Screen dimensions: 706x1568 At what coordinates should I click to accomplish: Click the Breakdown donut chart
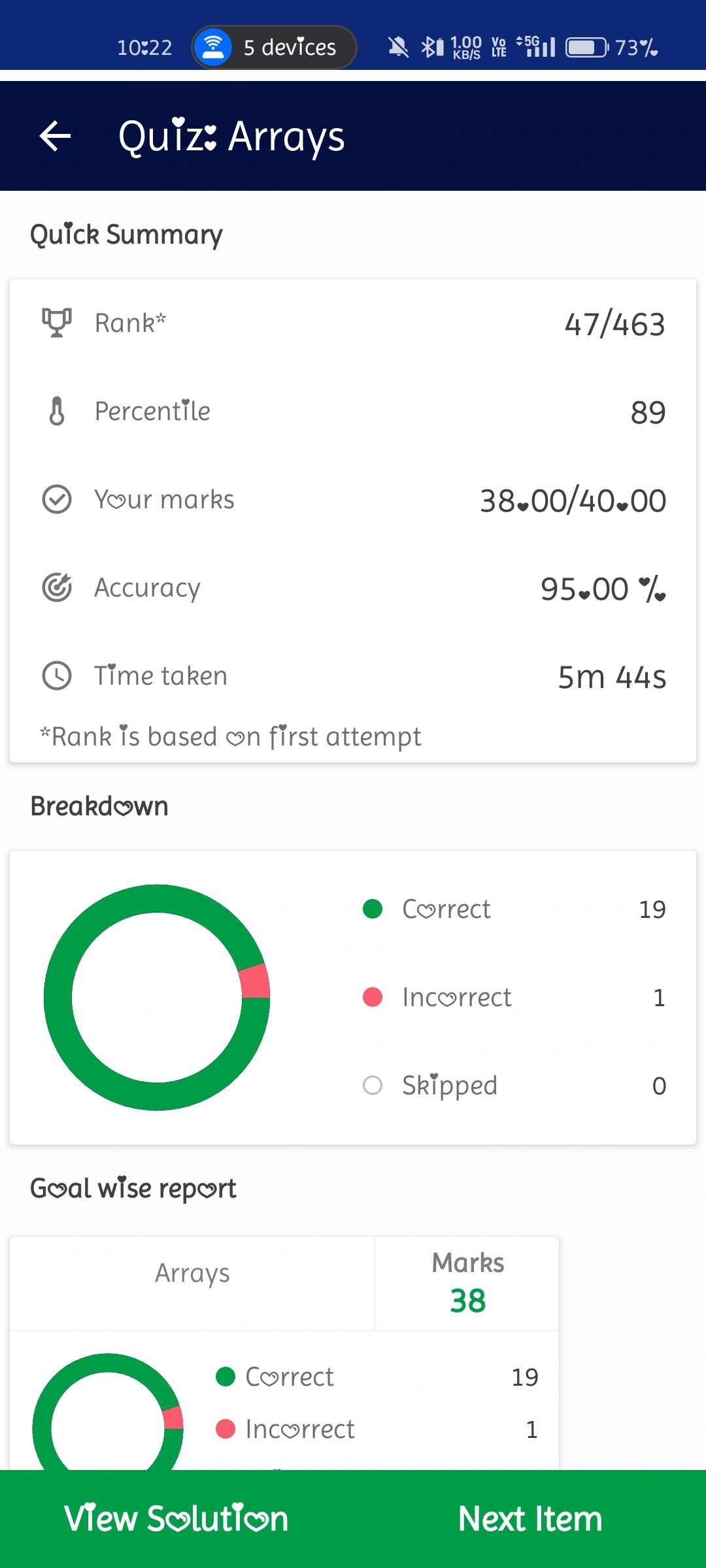tap(157, 998)
